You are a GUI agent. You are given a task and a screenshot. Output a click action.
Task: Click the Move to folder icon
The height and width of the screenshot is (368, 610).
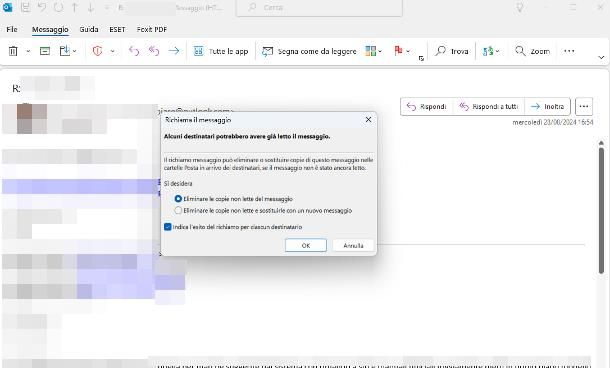click(64, 51)
